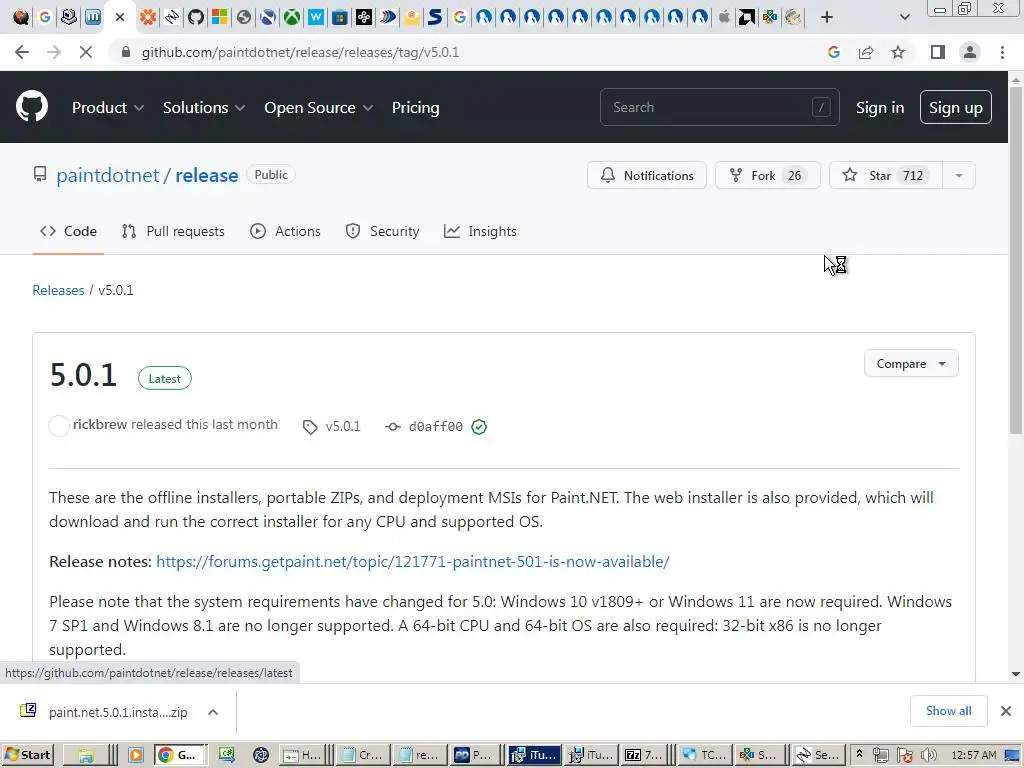Image resolution: width=1024 pixels, height=768 pixels.
Task: Show hidden system tray icons
Action: click(x=859, y=755)
